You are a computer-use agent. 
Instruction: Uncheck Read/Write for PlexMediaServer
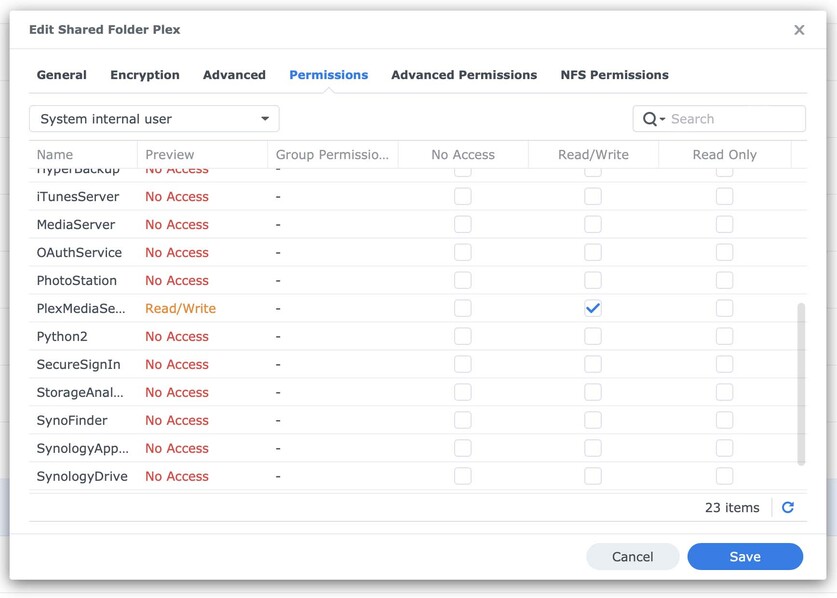pyautogui.click(x=593, y=309)
